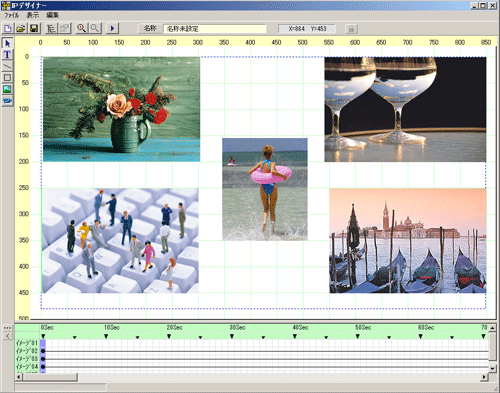Open the ファイル menu
Screen dimensions: 500x393
coord(11,15)
